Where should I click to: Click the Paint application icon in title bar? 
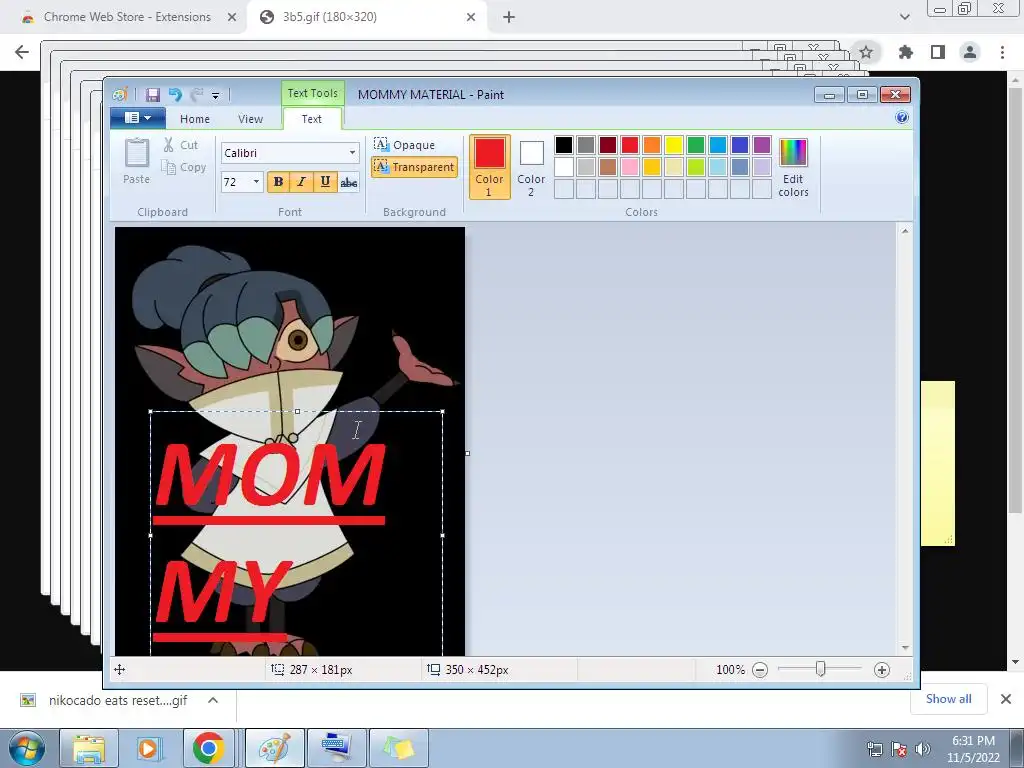[120, 95]
